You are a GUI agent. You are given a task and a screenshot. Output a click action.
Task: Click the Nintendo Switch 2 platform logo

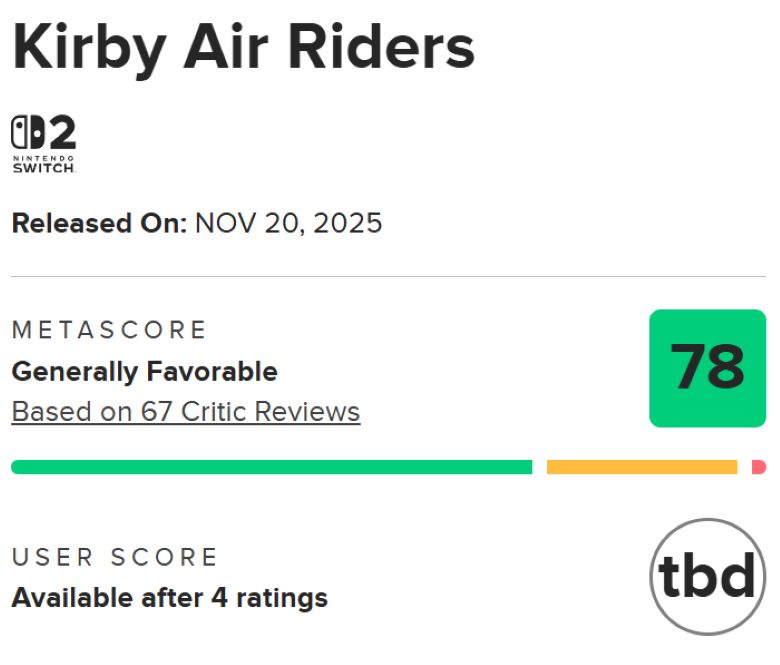pos(43,144)
